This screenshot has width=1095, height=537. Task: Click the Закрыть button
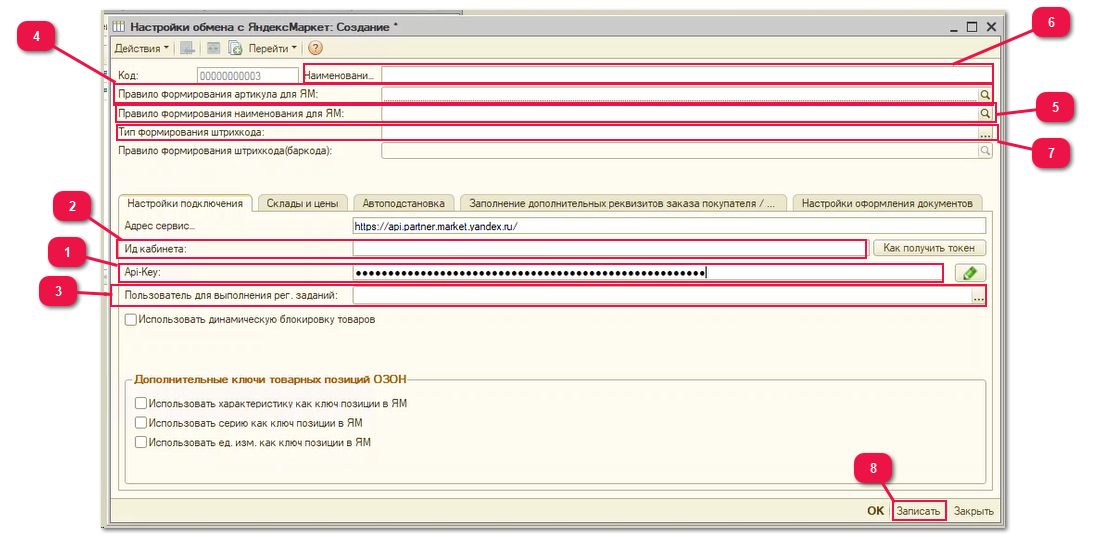[x=973, y=511]
